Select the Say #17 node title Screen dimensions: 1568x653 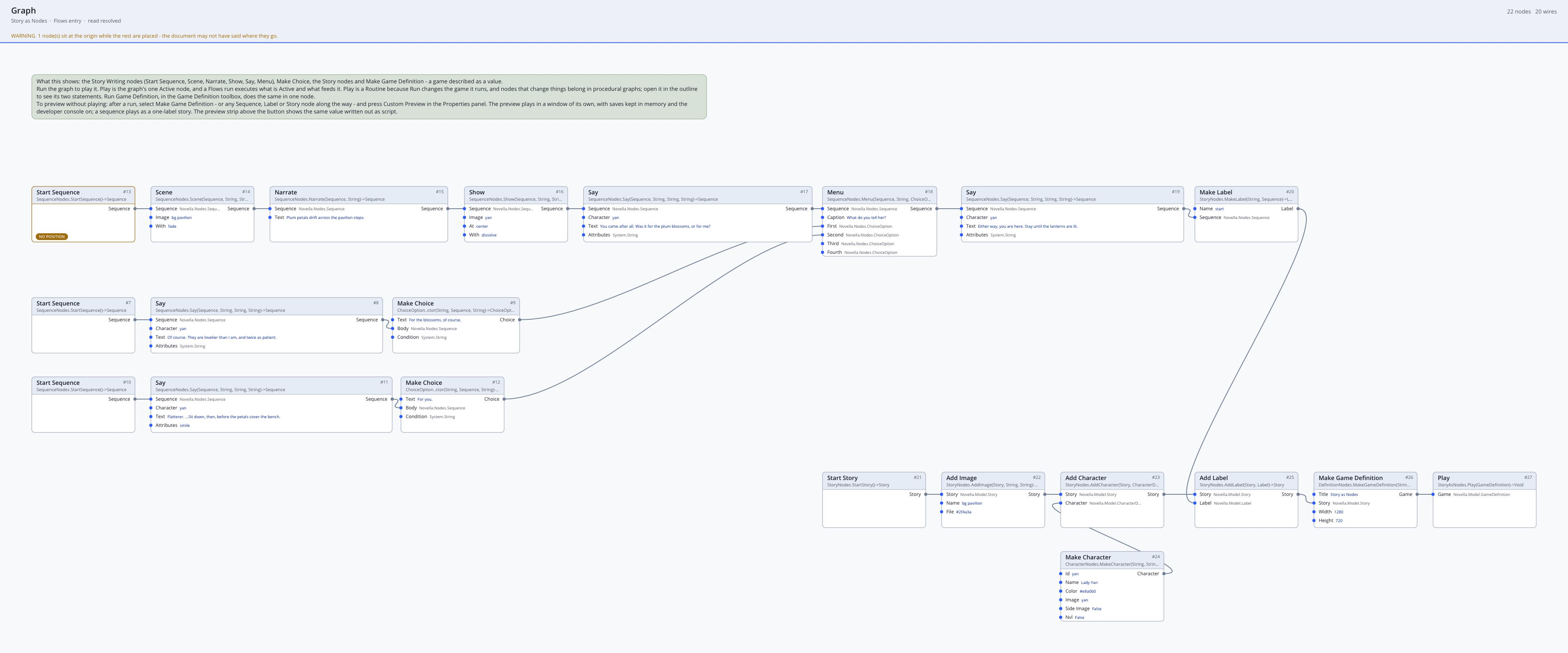point(593,192)
